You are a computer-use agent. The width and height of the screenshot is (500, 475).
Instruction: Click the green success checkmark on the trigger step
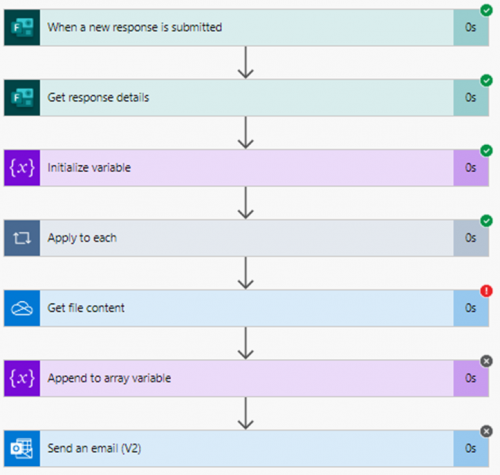pos(486,10)
